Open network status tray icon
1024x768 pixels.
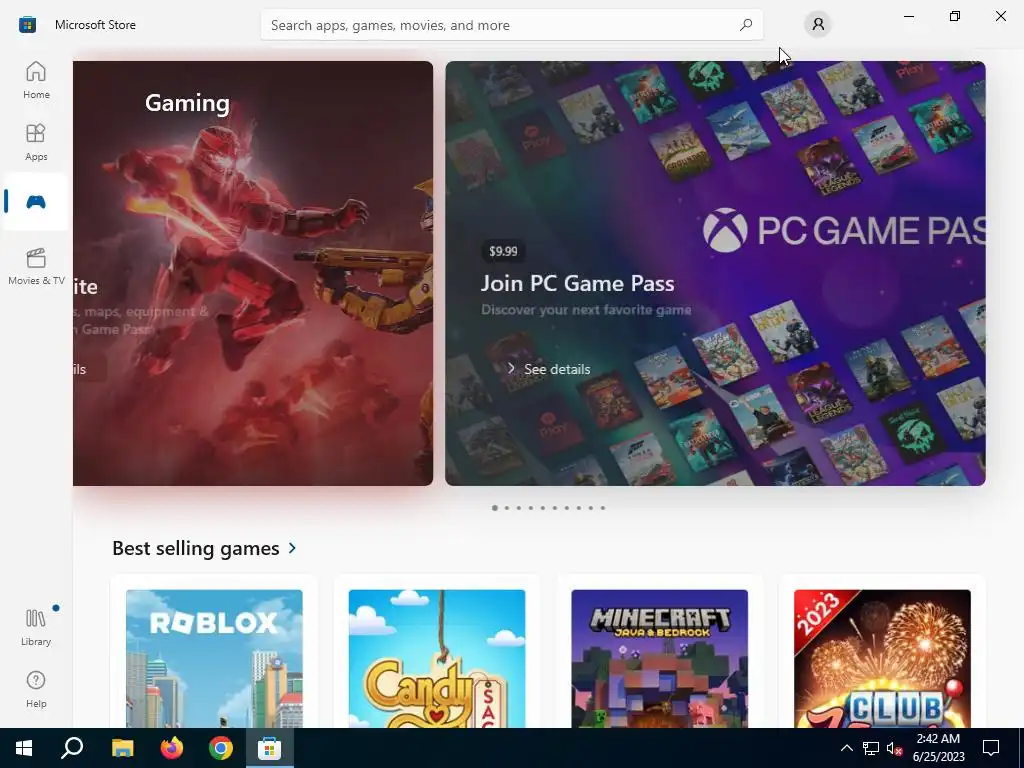871,748
